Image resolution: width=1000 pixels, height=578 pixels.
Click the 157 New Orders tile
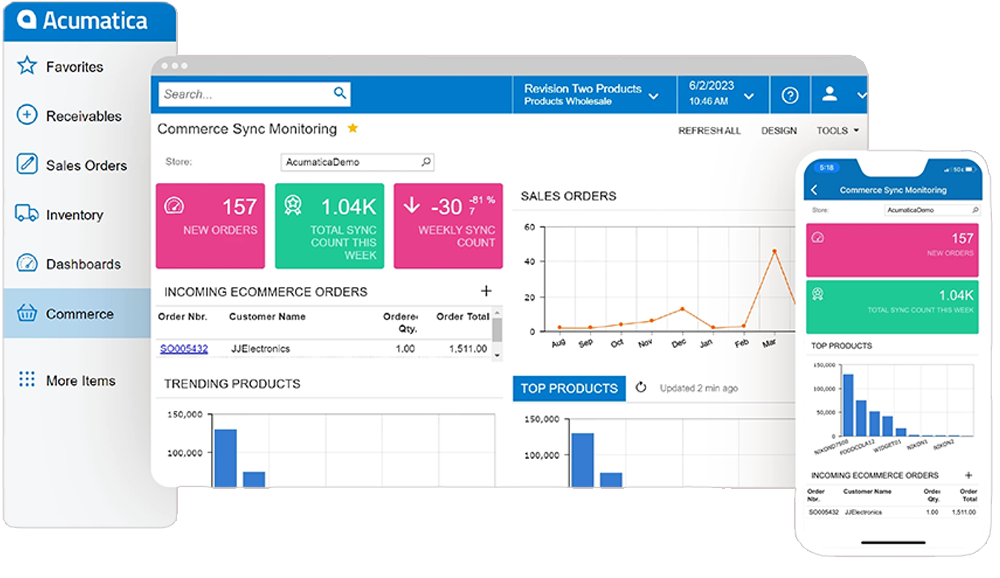(x=210, y=226)
